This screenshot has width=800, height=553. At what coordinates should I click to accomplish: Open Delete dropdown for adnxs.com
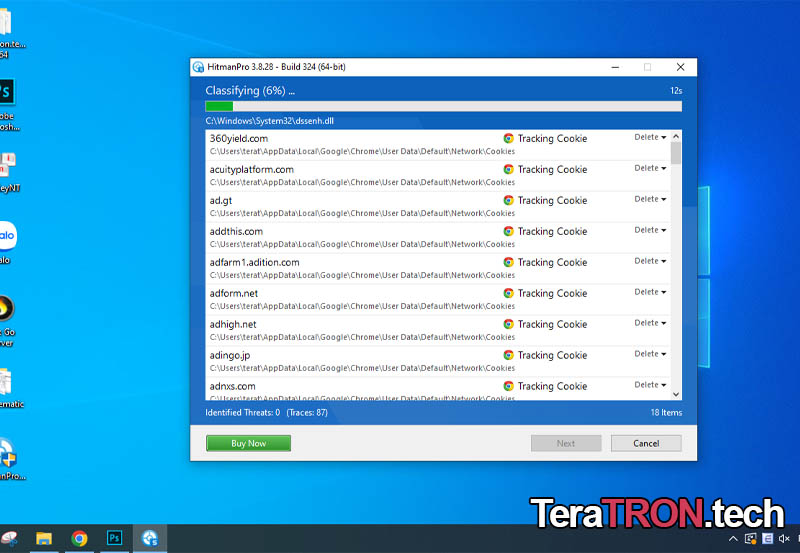pos(650,385)
